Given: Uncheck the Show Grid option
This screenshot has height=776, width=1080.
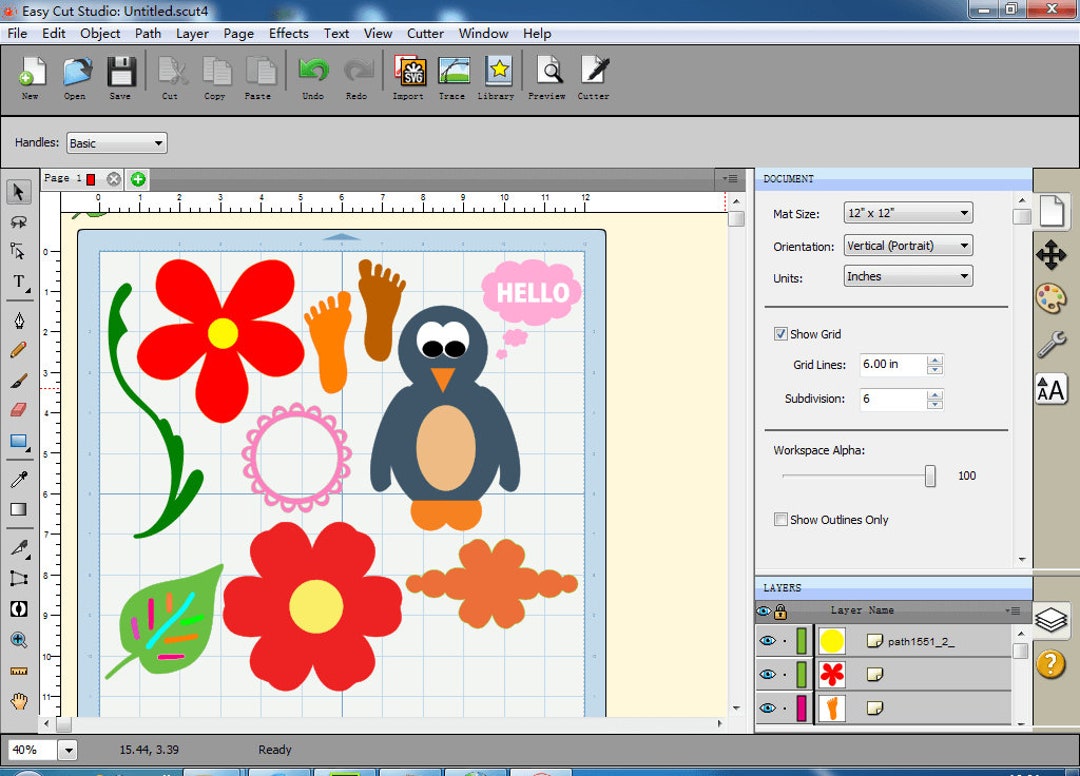Looking at the screenshot, I should tap(781, 333).
